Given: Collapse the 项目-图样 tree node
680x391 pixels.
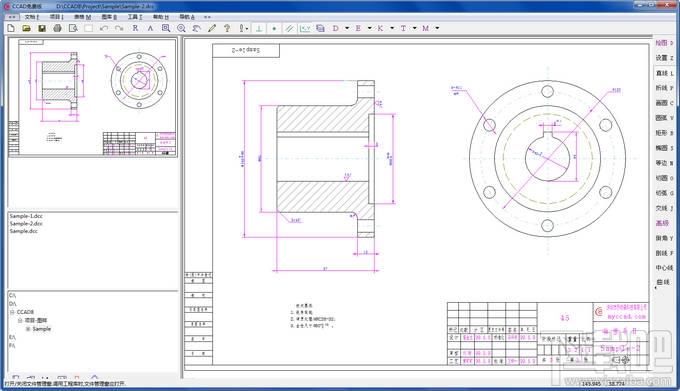Looking at the screenshot, I should (20, 320).
